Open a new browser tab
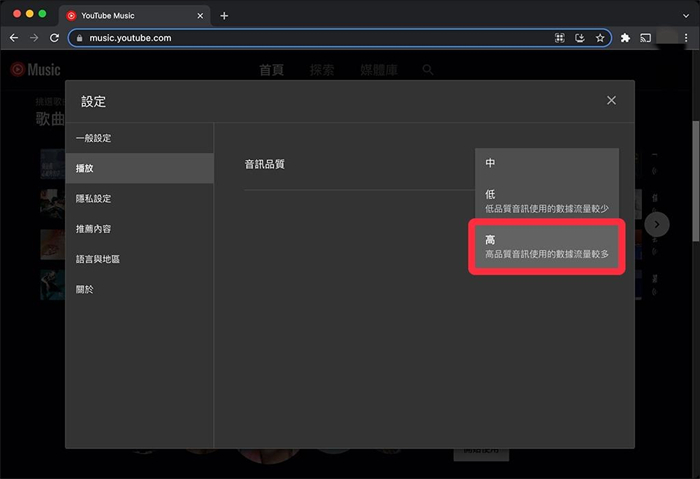The height and width of the screenshot is (479, 700). tap(224, 15)
